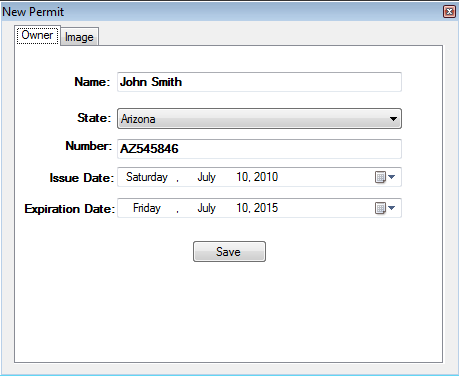Select the month July in Issue Date
Screen dimensions: 459x376
[x=207, y=177]
